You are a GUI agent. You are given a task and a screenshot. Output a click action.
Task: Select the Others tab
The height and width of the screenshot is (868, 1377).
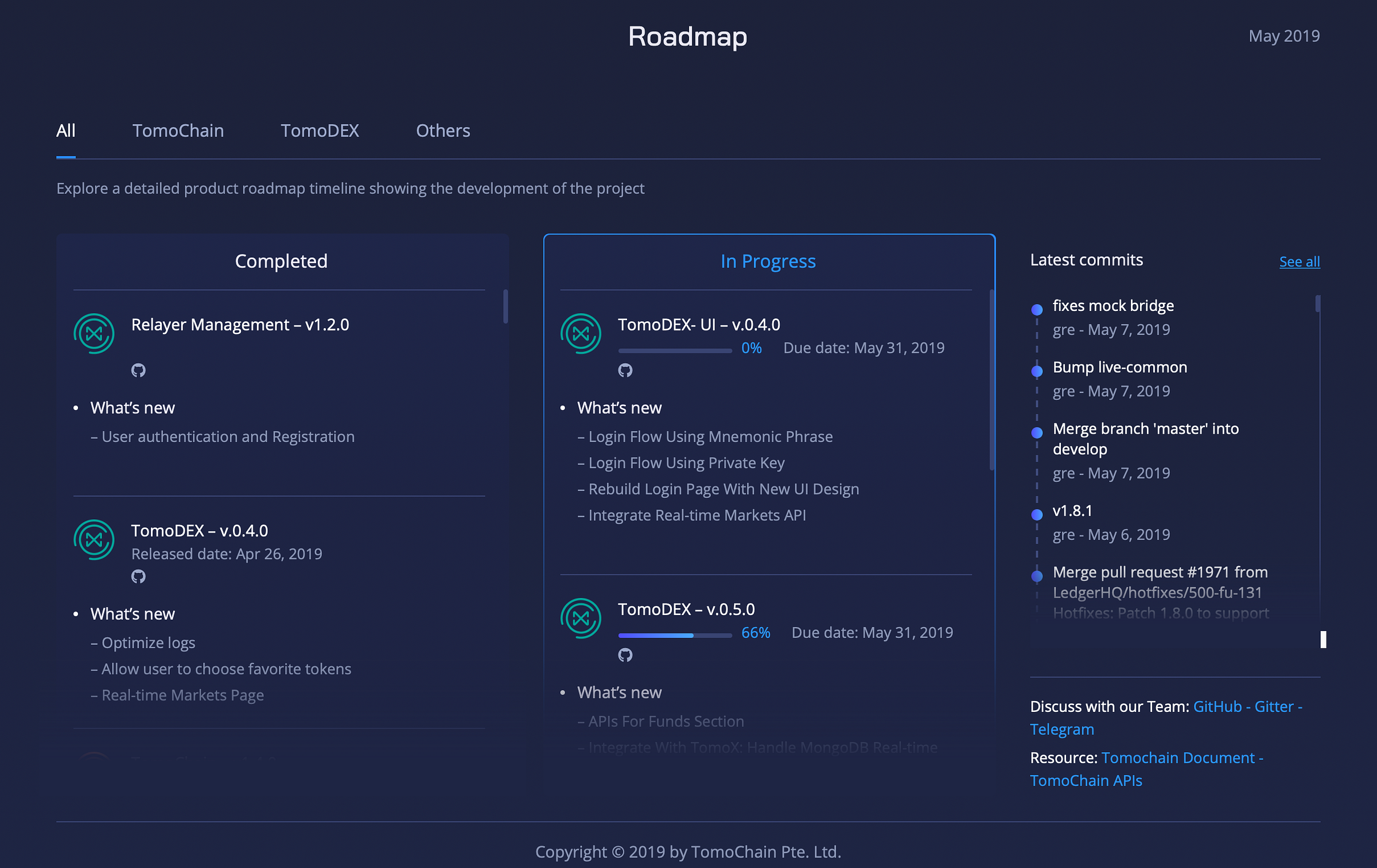(443, 131)
